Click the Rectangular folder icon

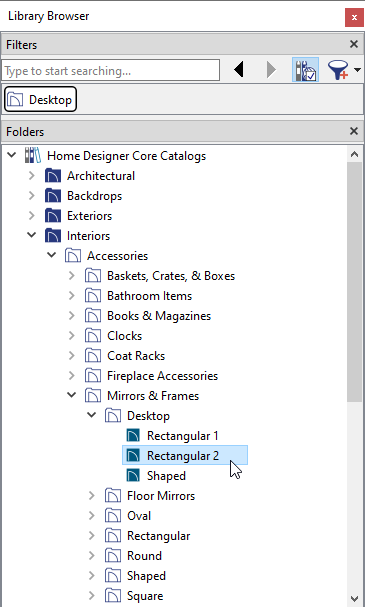click(x=113, y=536)
